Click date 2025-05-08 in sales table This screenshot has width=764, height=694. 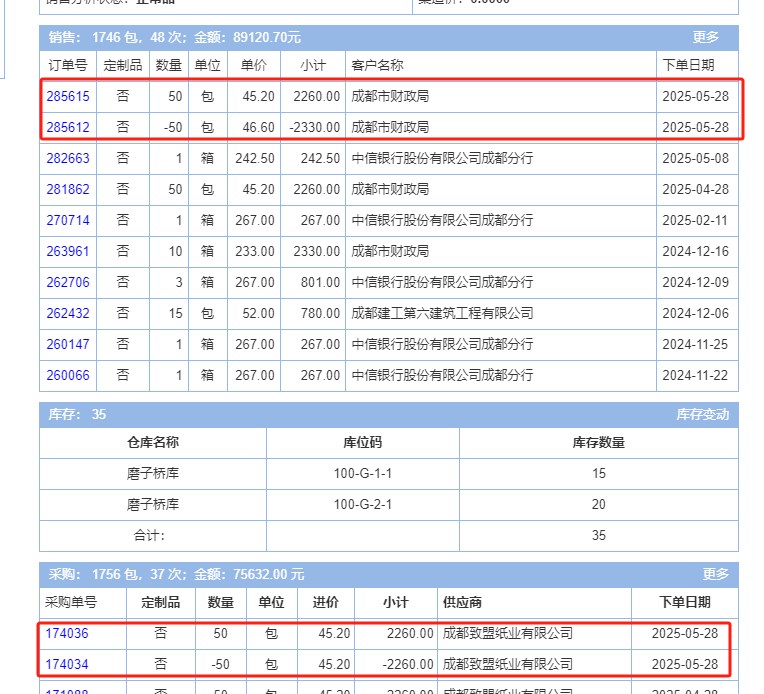pos(695,158)
